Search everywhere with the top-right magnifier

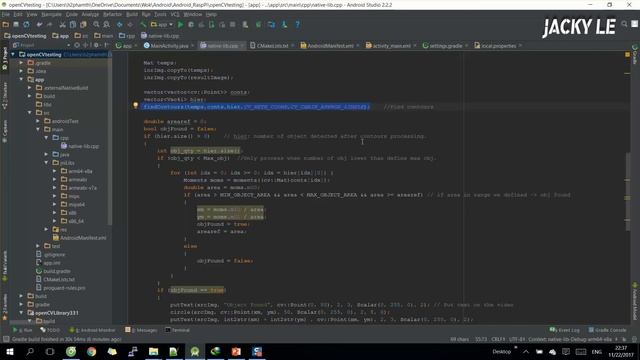tap(624, 24)
